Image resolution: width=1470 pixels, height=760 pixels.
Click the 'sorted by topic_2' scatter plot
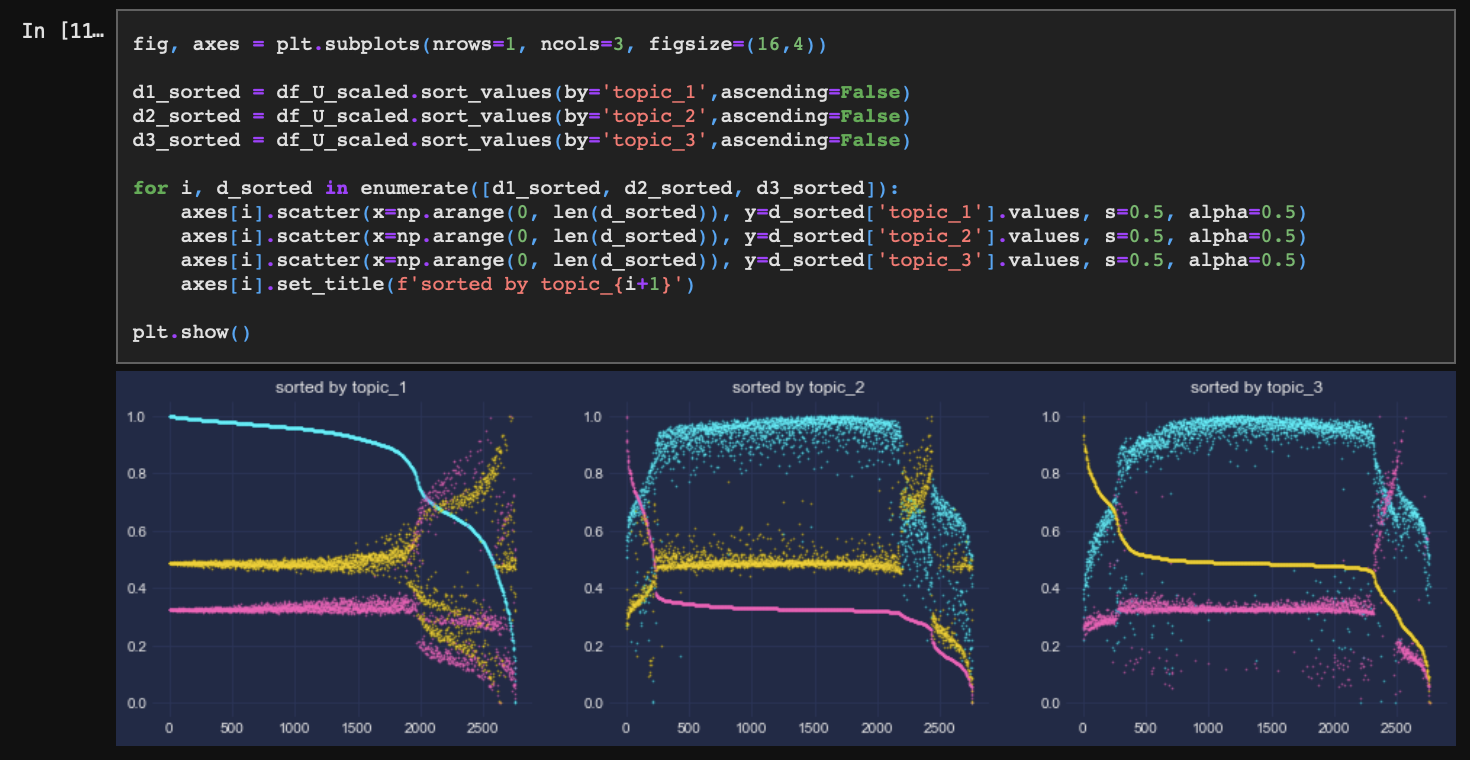tap(799, 559)
